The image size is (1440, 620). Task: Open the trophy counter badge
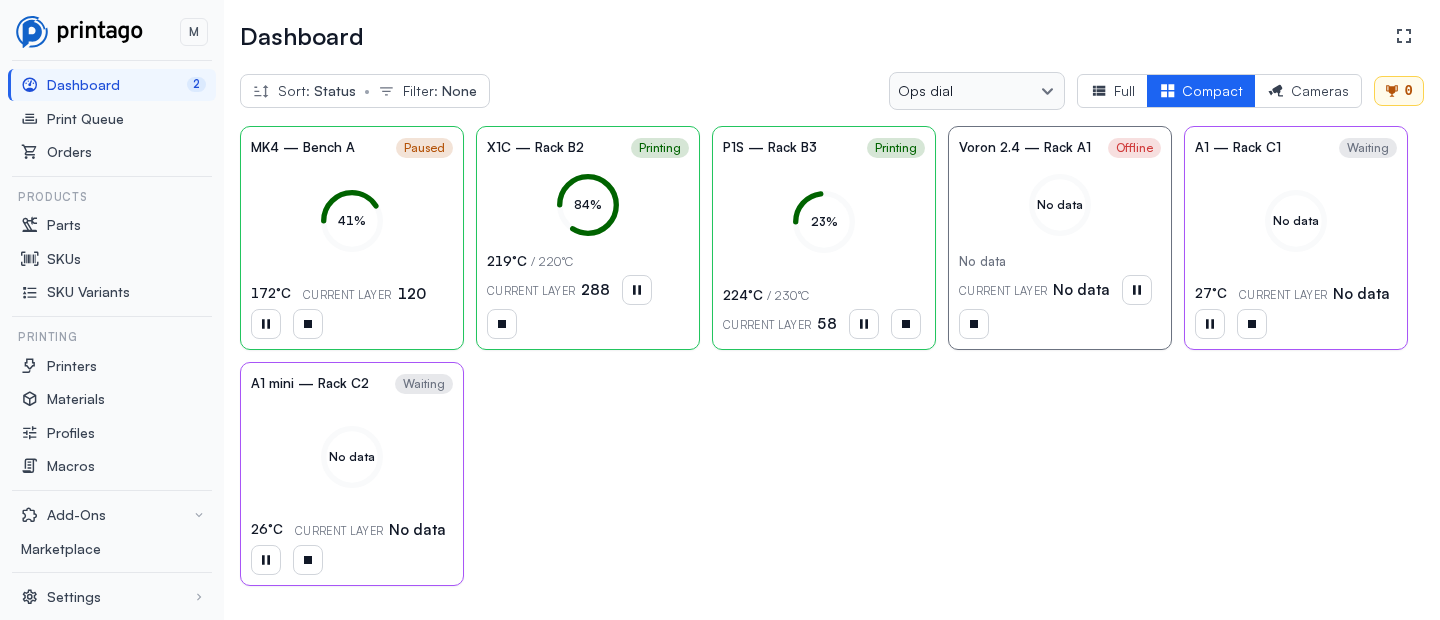click(1399, 91)
